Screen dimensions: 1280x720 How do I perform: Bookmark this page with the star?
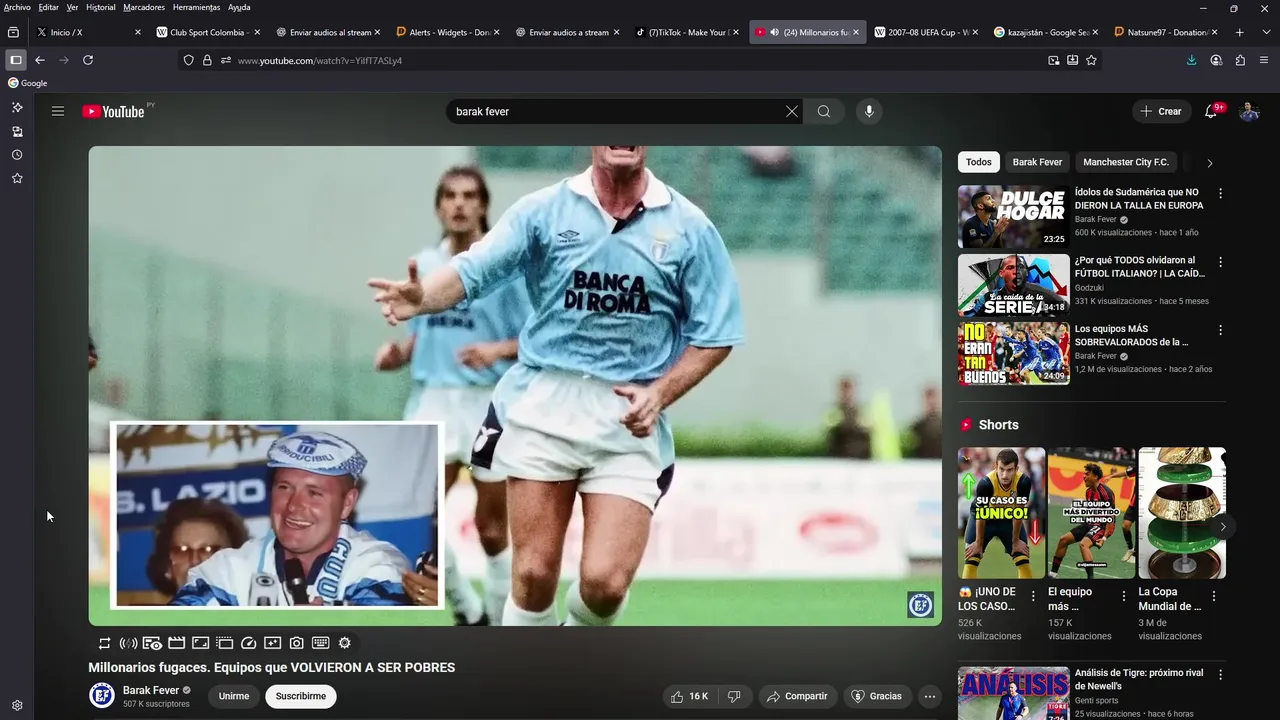click(1091, 60)
